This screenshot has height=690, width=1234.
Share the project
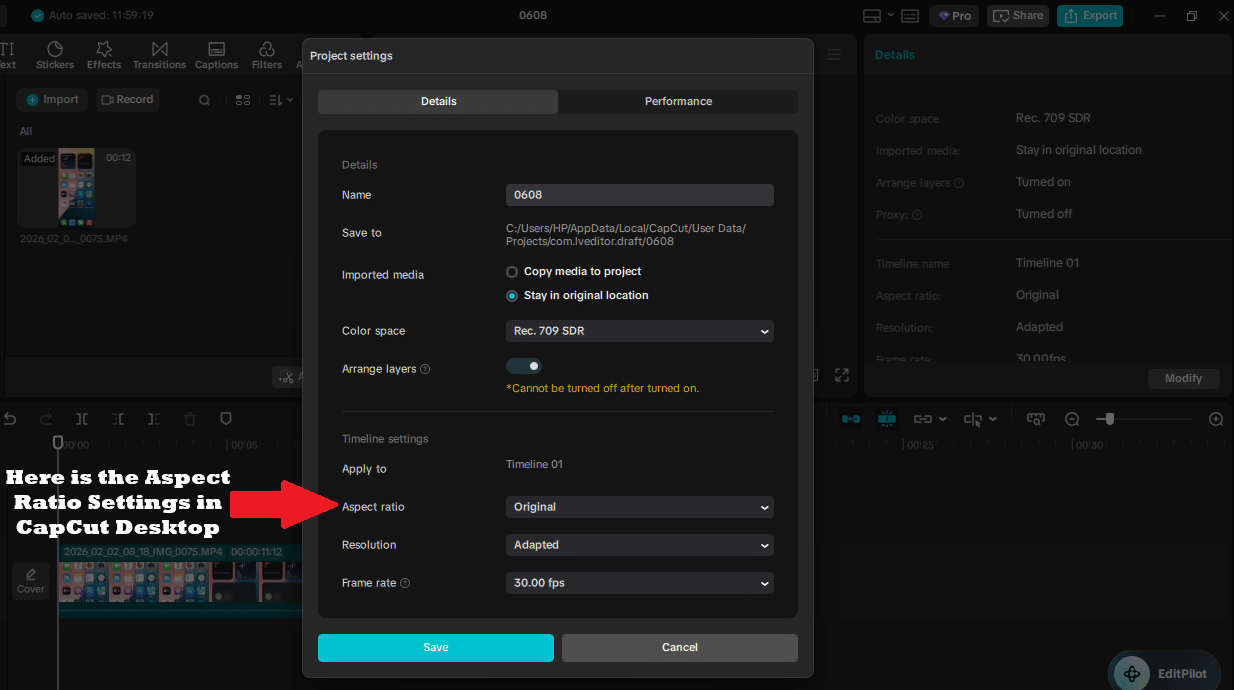pos(1018,16)
